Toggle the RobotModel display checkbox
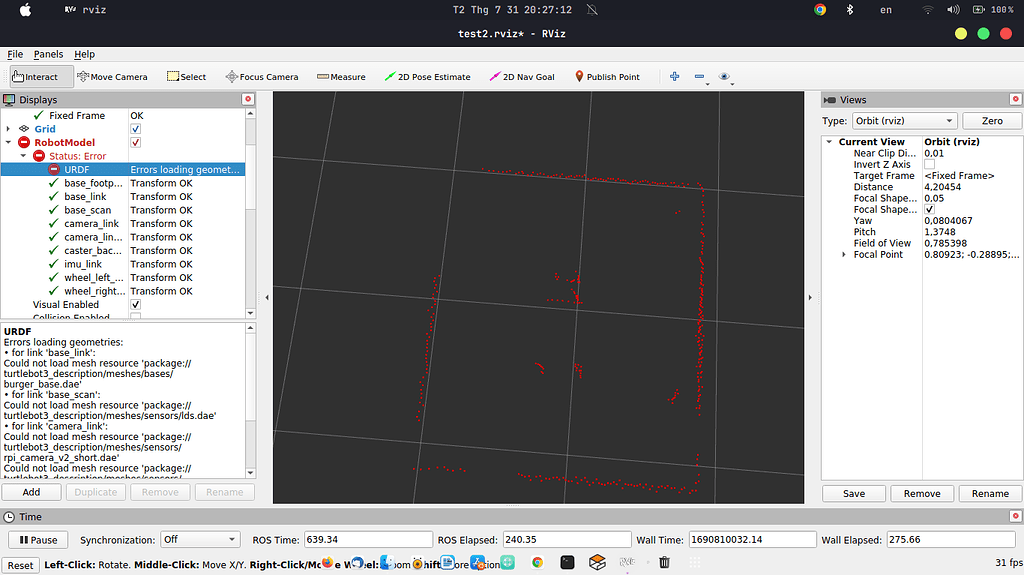This screenshot has height=575, width=1024. pyautogui.click(x=136, y=142)
